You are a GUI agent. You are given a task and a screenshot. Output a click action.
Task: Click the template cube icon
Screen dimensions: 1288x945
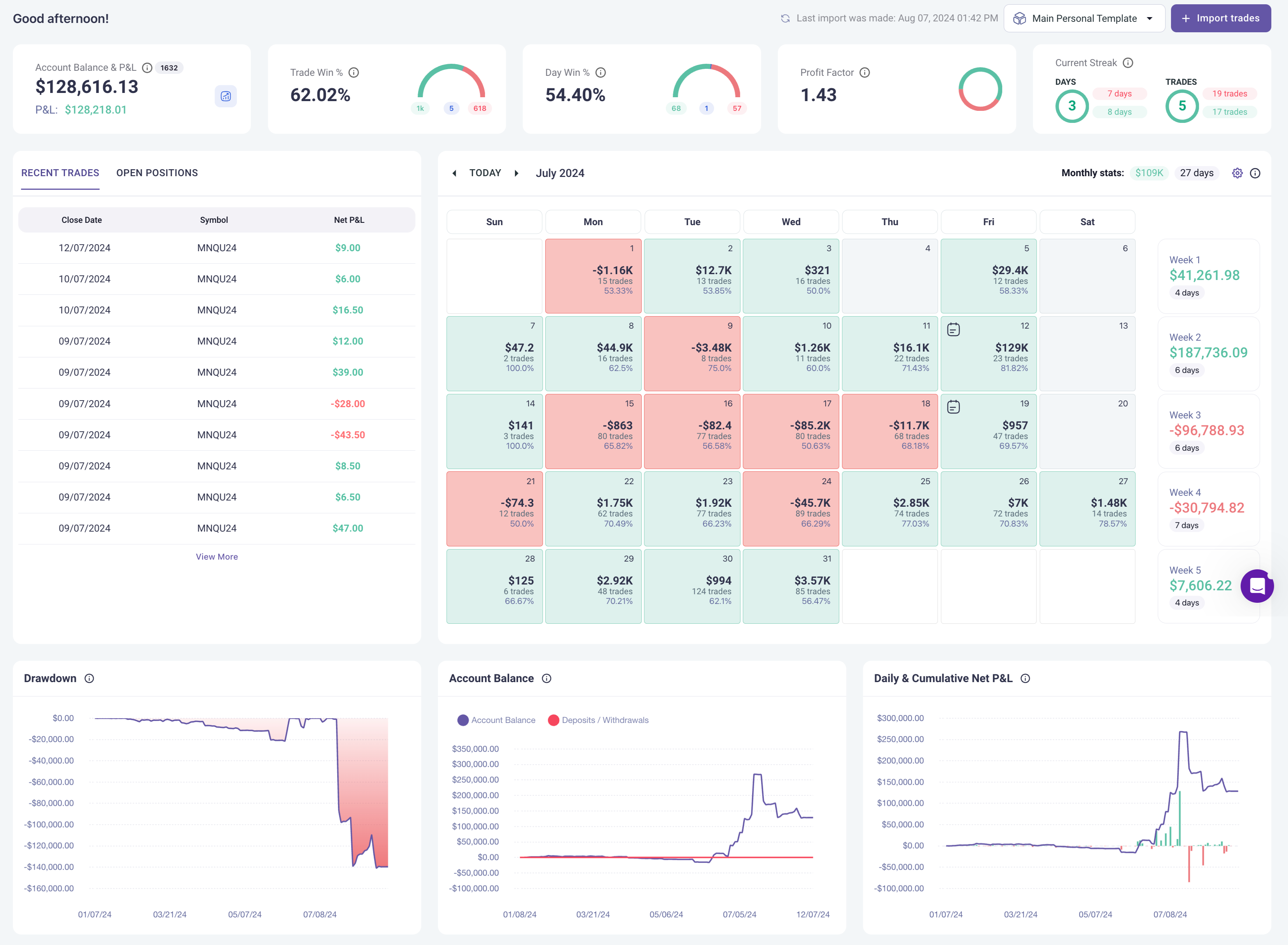coord(1020,19)
